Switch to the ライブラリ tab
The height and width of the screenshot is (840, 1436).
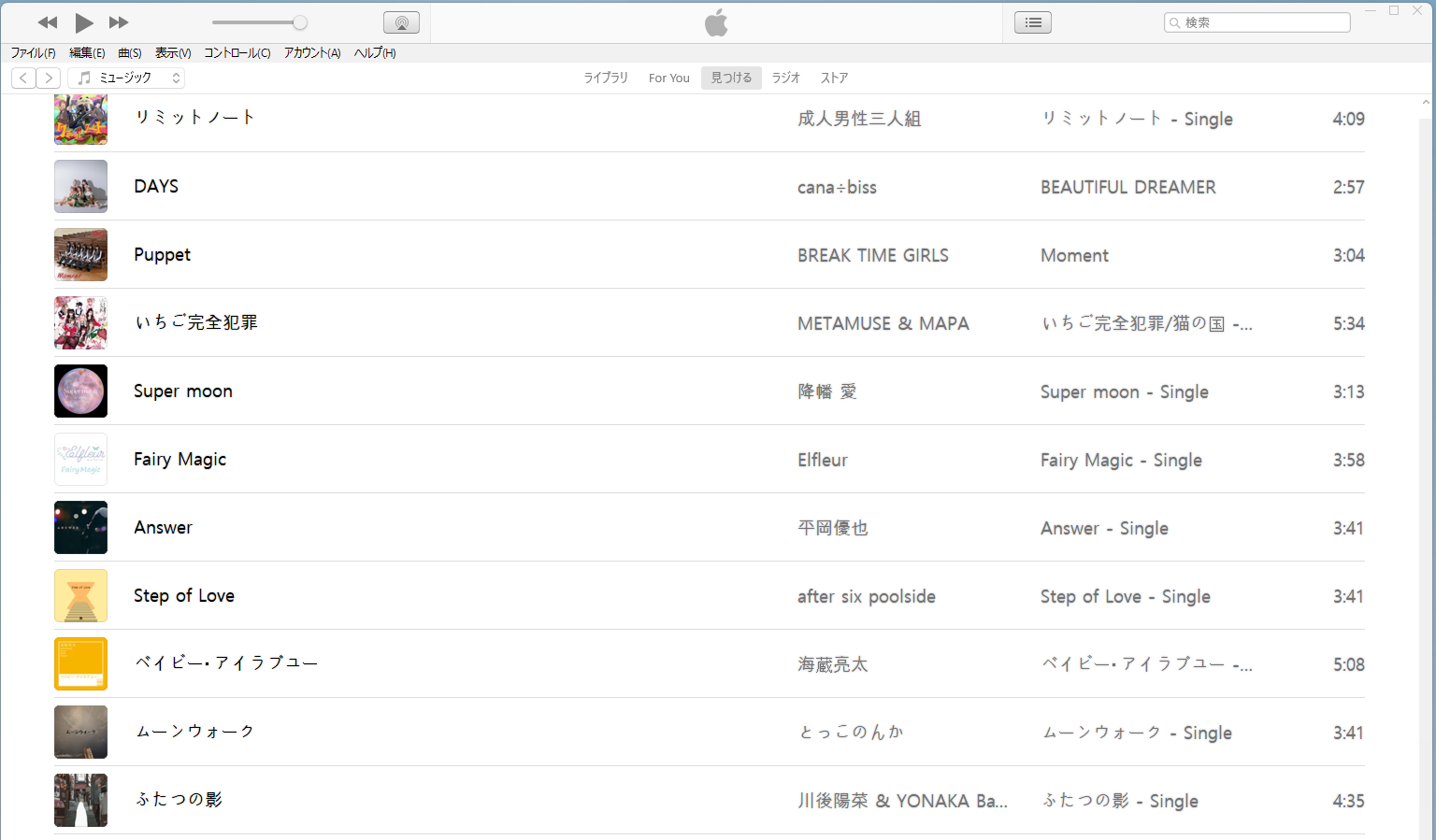pos(606,78)
